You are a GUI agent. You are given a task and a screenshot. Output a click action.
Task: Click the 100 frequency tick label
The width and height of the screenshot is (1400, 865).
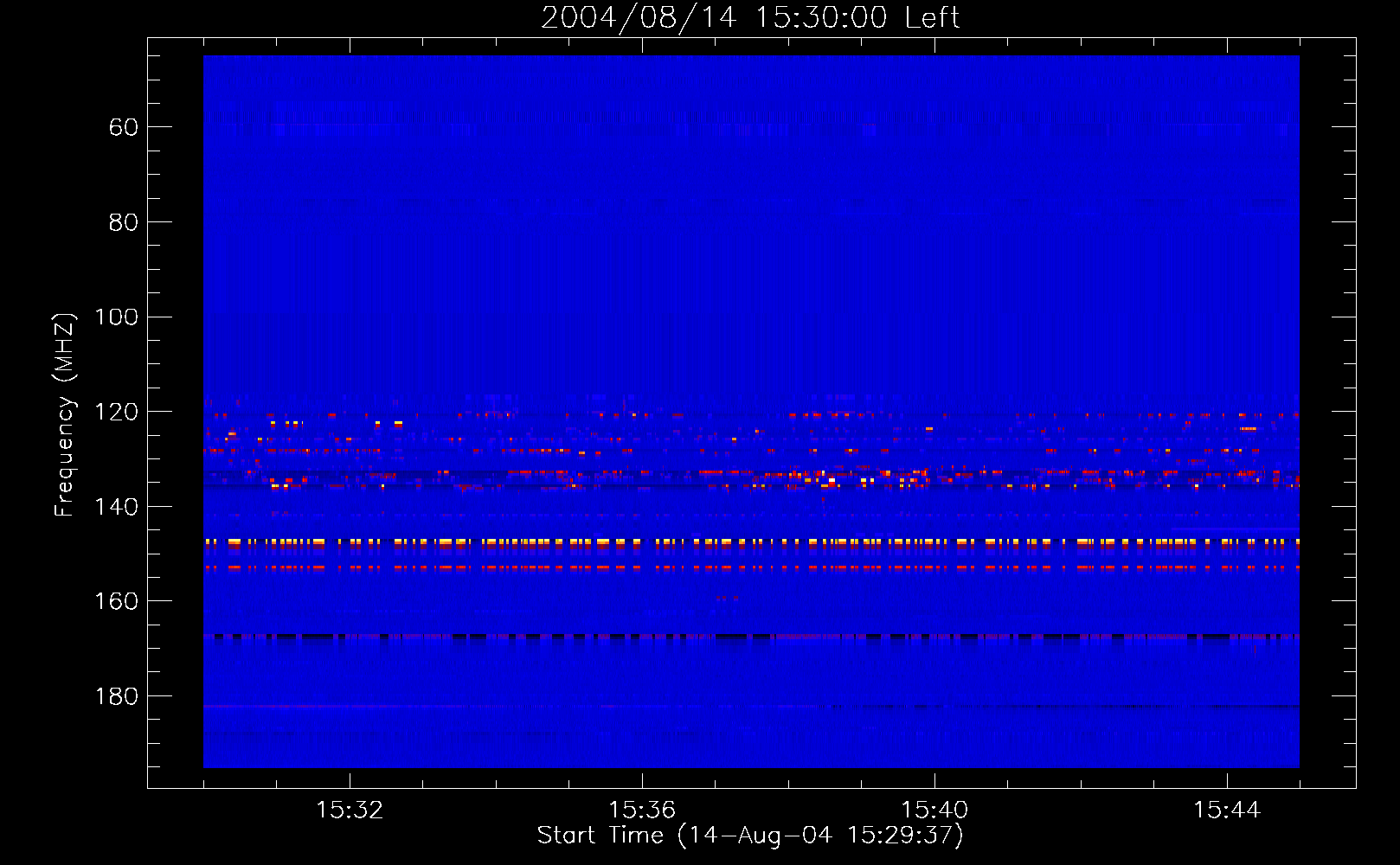point(117,317)
